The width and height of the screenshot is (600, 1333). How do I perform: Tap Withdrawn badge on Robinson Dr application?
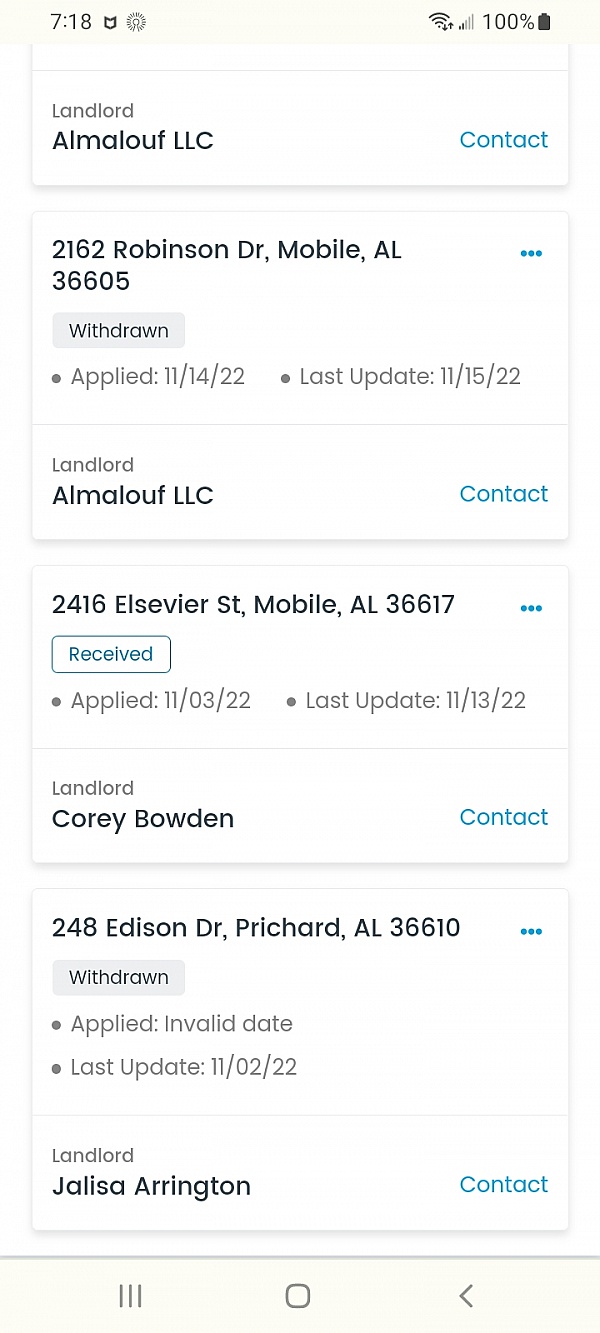click(x=118, y=331)
